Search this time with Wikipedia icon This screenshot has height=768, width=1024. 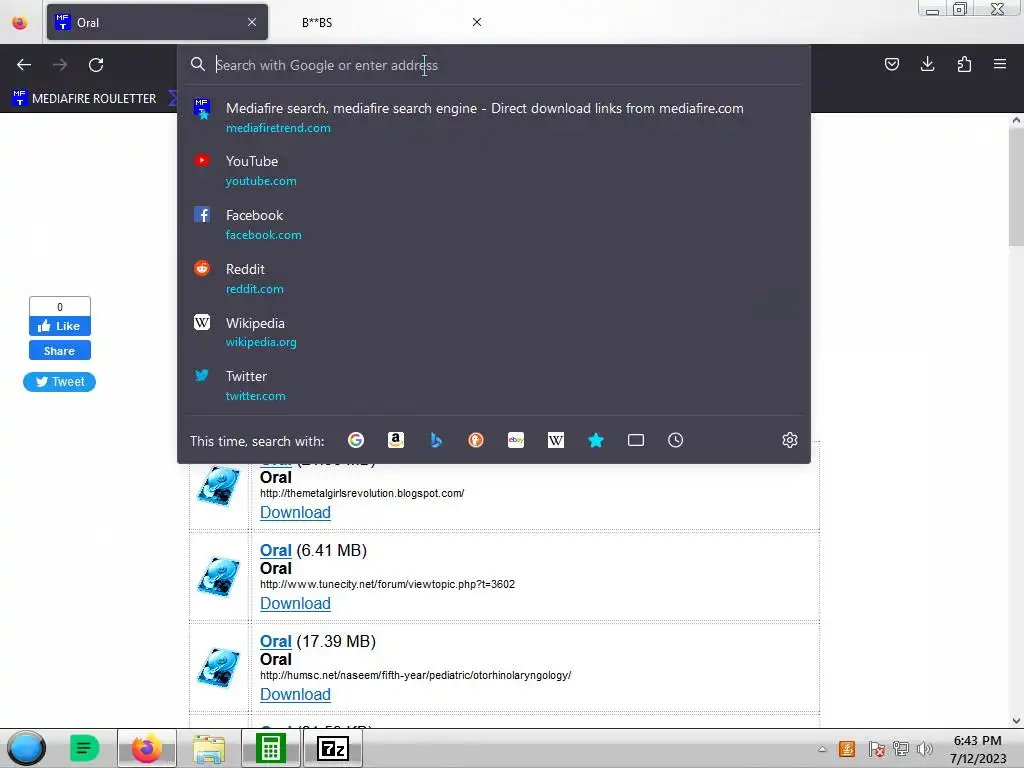coord(556,440)
